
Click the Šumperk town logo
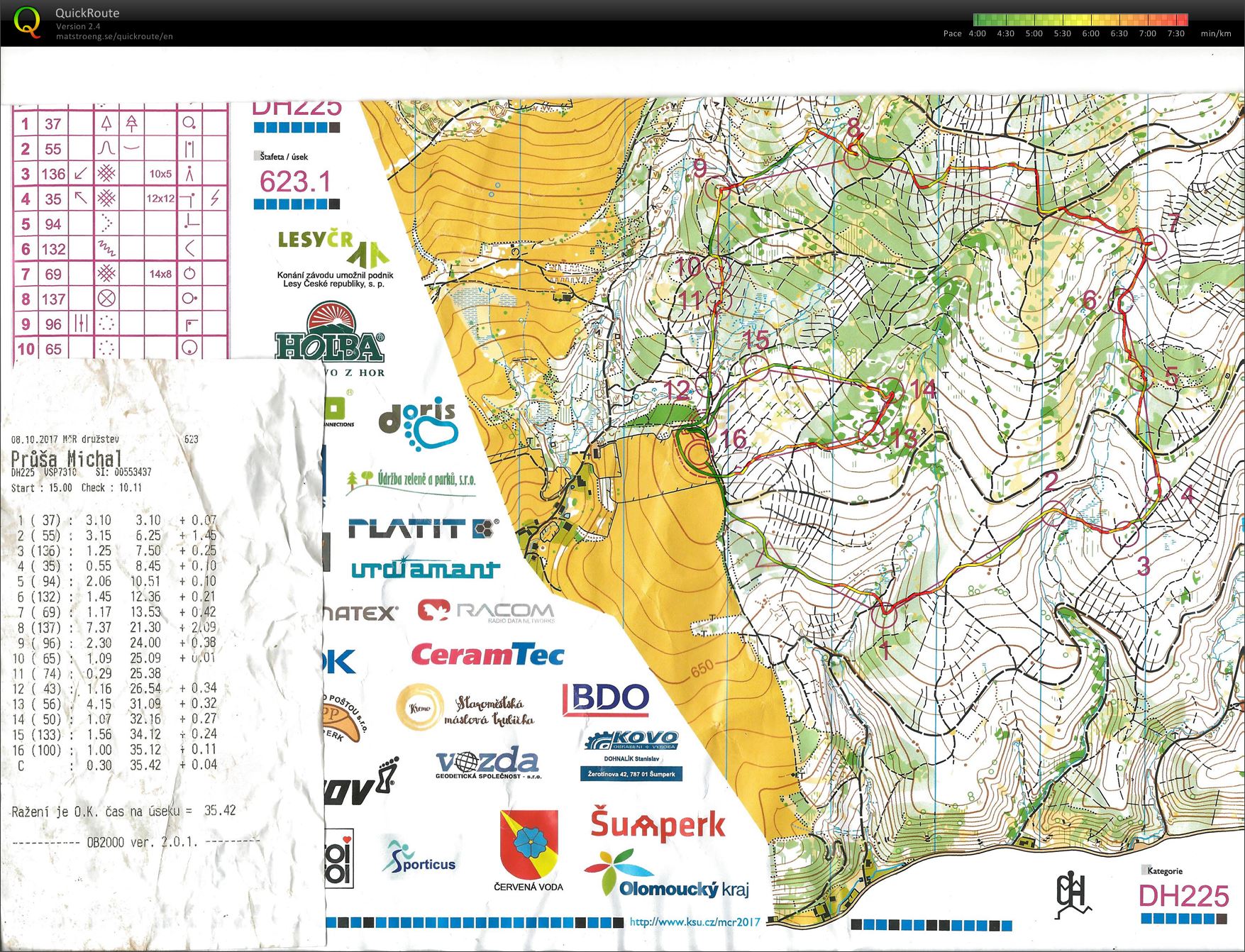click(658, 824)
